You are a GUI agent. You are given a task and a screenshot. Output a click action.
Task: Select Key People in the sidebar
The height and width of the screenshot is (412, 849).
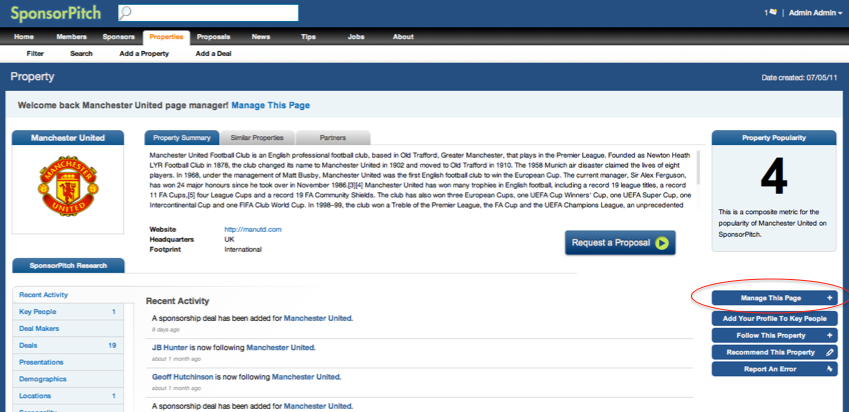pyautogui.click(x=68, y=312)
